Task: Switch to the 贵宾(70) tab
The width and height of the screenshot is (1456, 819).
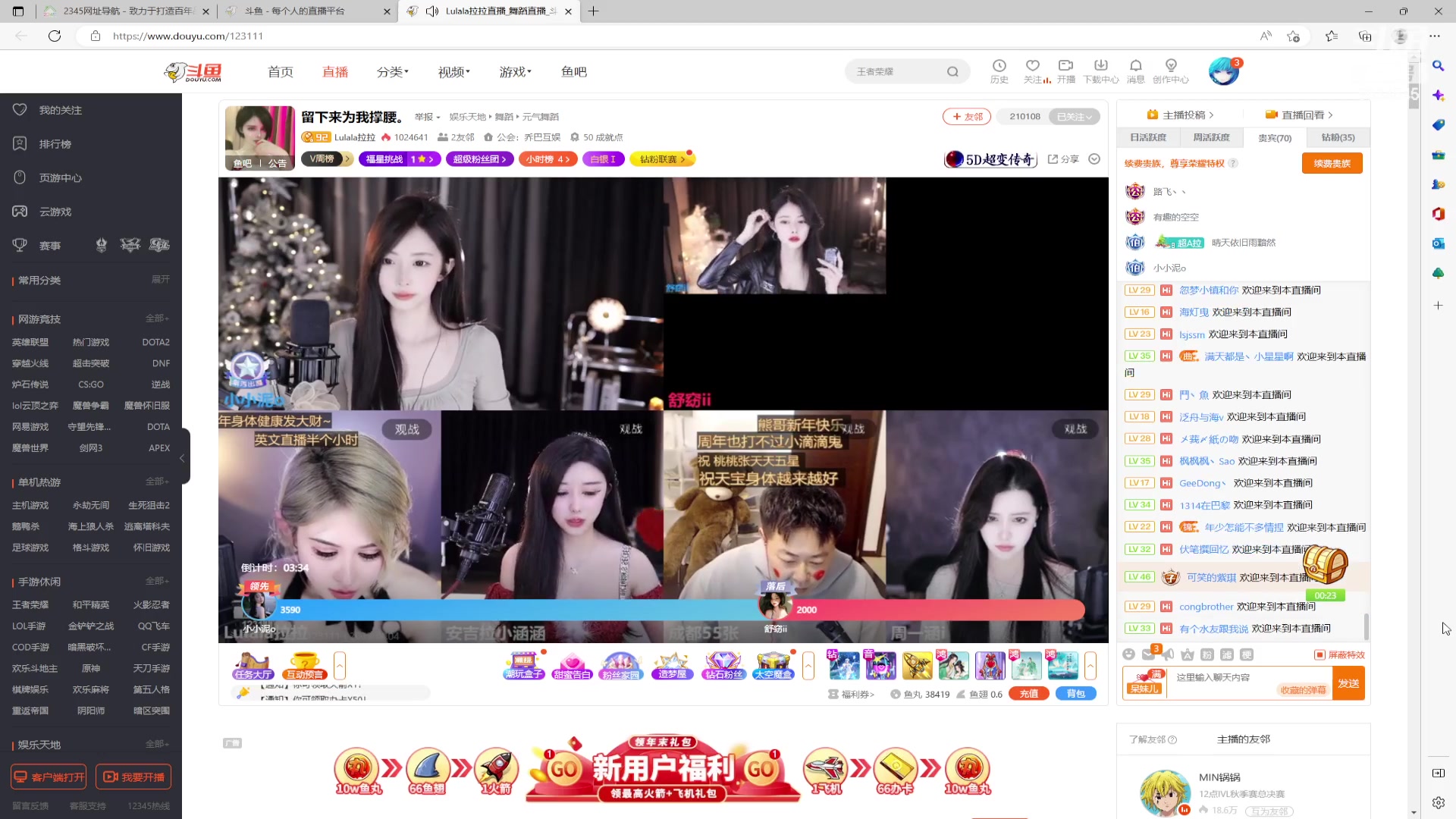Action: 1276,137
